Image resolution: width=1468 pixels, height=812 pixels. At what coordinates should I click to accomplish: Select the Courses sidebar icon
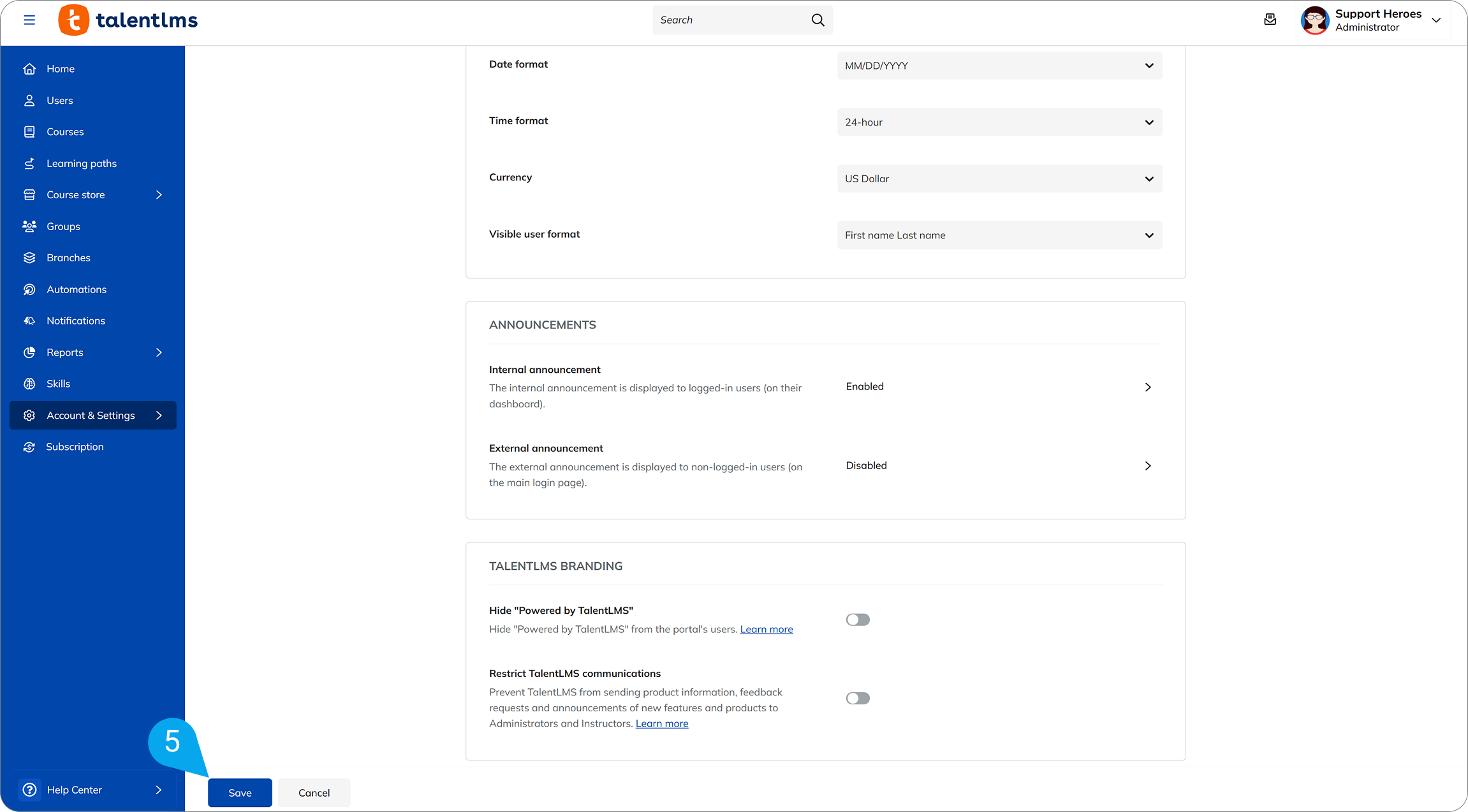[x=30, y=131]
